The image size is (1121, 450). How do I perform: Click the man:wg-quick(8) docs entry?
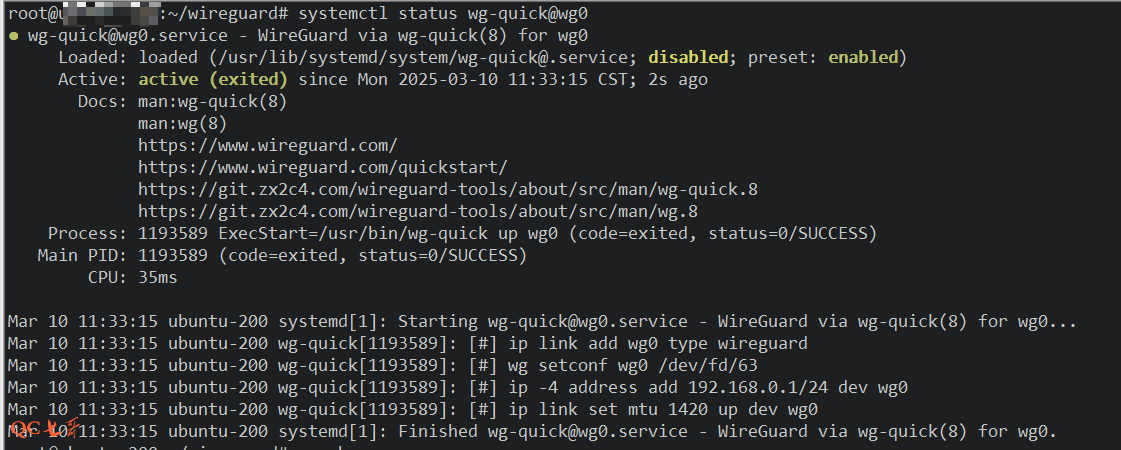click(x=212, y=101)
